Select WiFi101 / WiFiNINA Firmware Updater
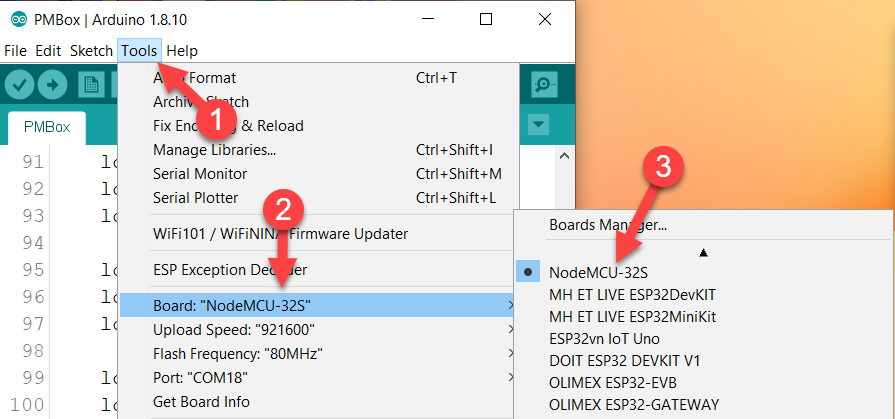This screenshot has width=895, height=419. [x=319, y=233]
